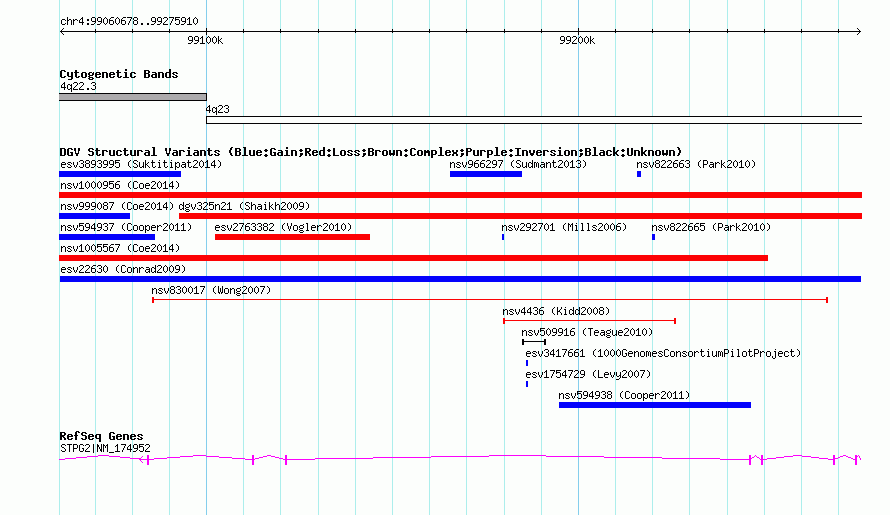Select the blue nsv594937 gain bar
Image resolution: width=890 pixels, height=515 pixels.
tap(107, 237)
